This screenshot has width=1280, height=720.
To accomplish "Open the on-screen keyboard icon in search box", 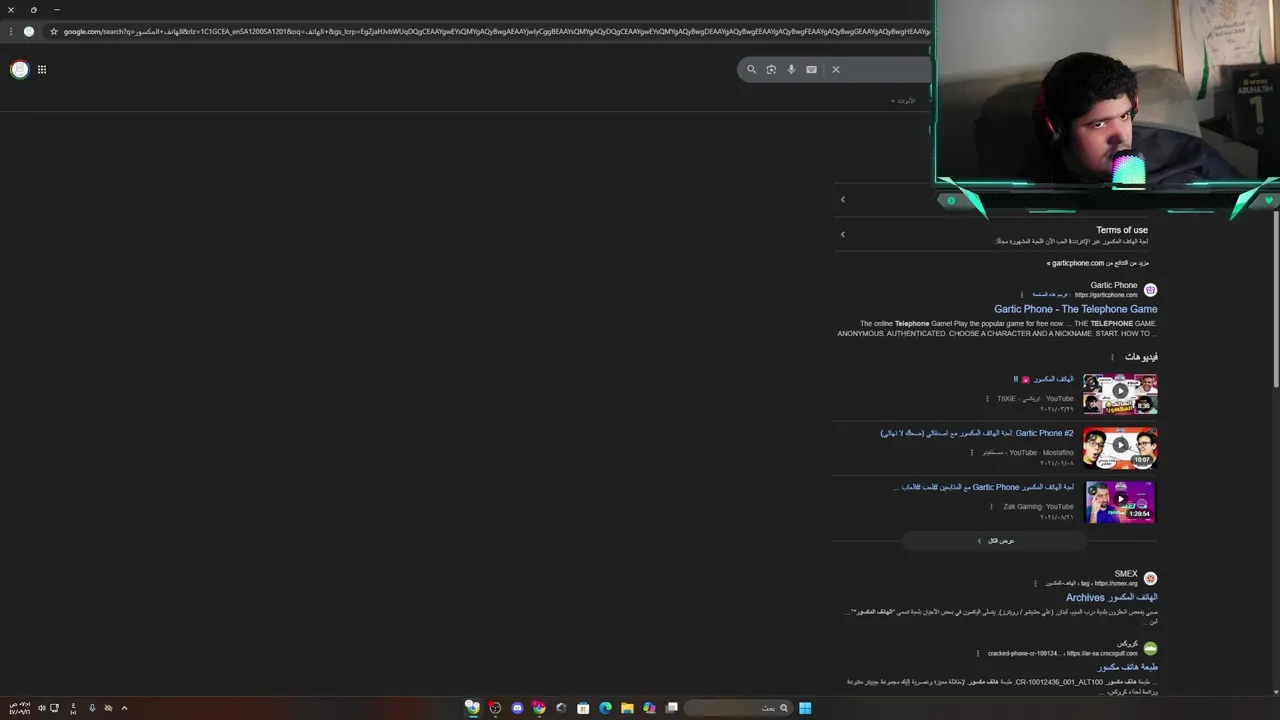I will 811,69.
